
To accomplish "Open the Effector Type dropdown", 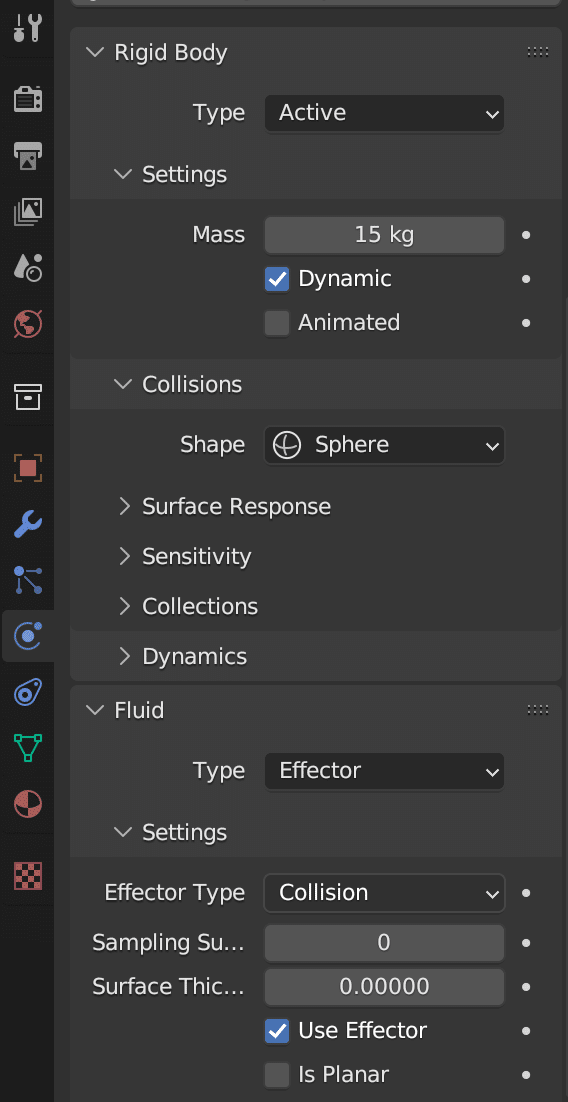I will coord(385,893).
